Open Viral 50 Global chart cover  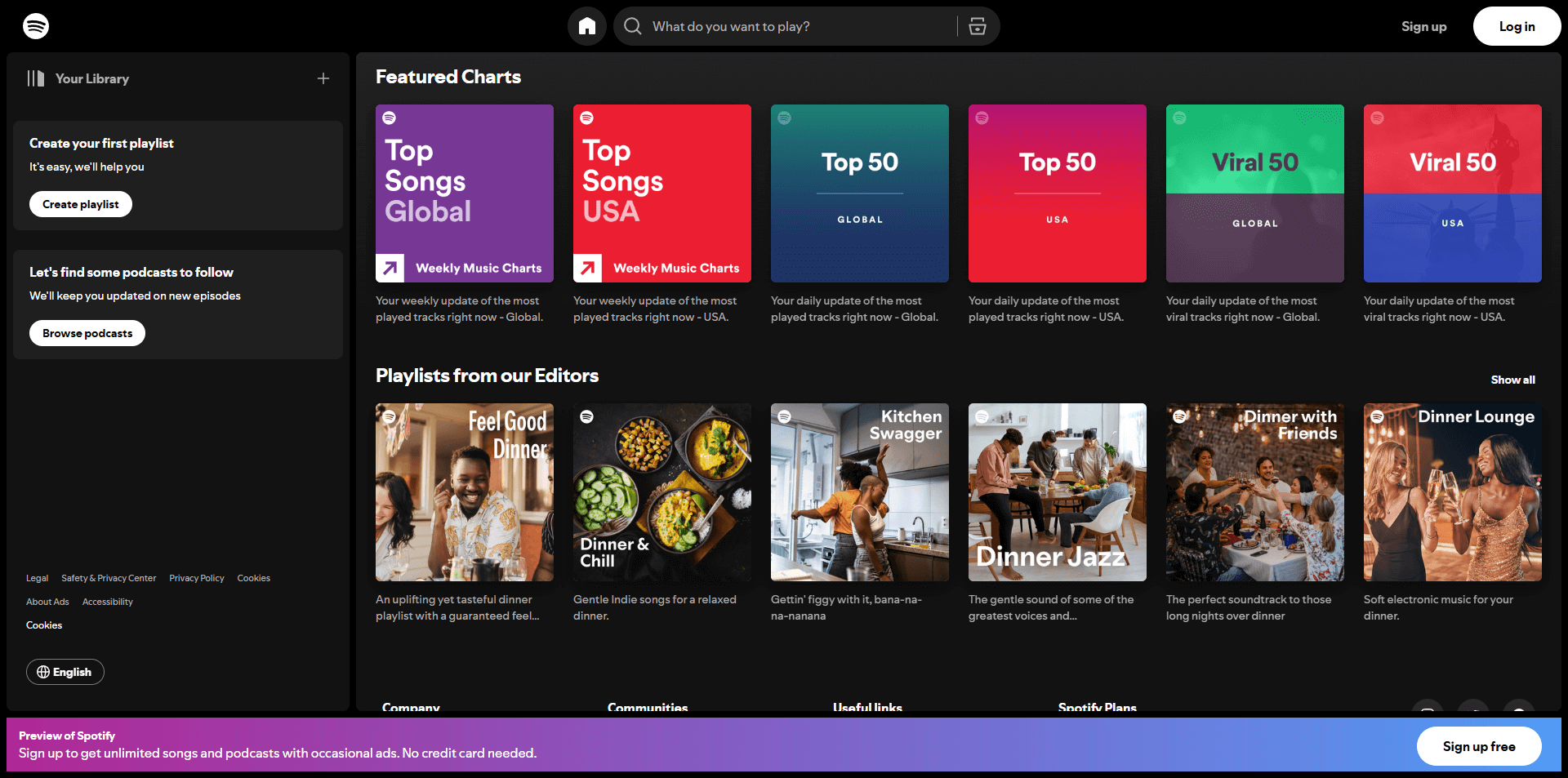pyautogui.click(x=1255, y=193)
